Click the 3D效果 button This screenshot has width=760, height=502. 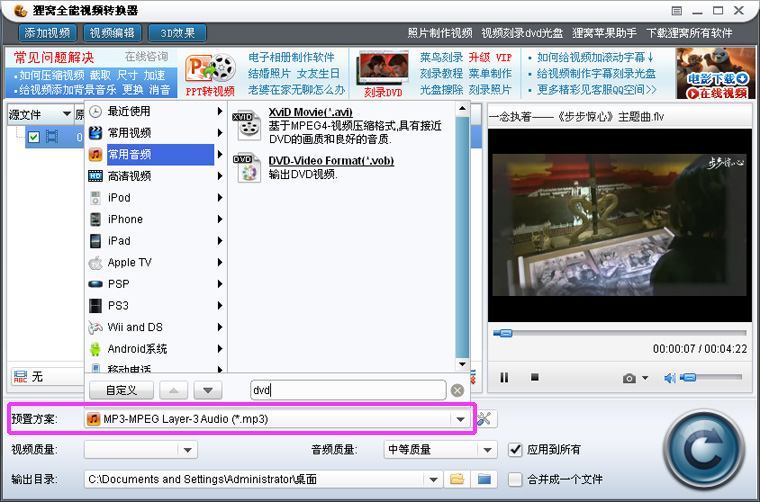pos(177,33)
